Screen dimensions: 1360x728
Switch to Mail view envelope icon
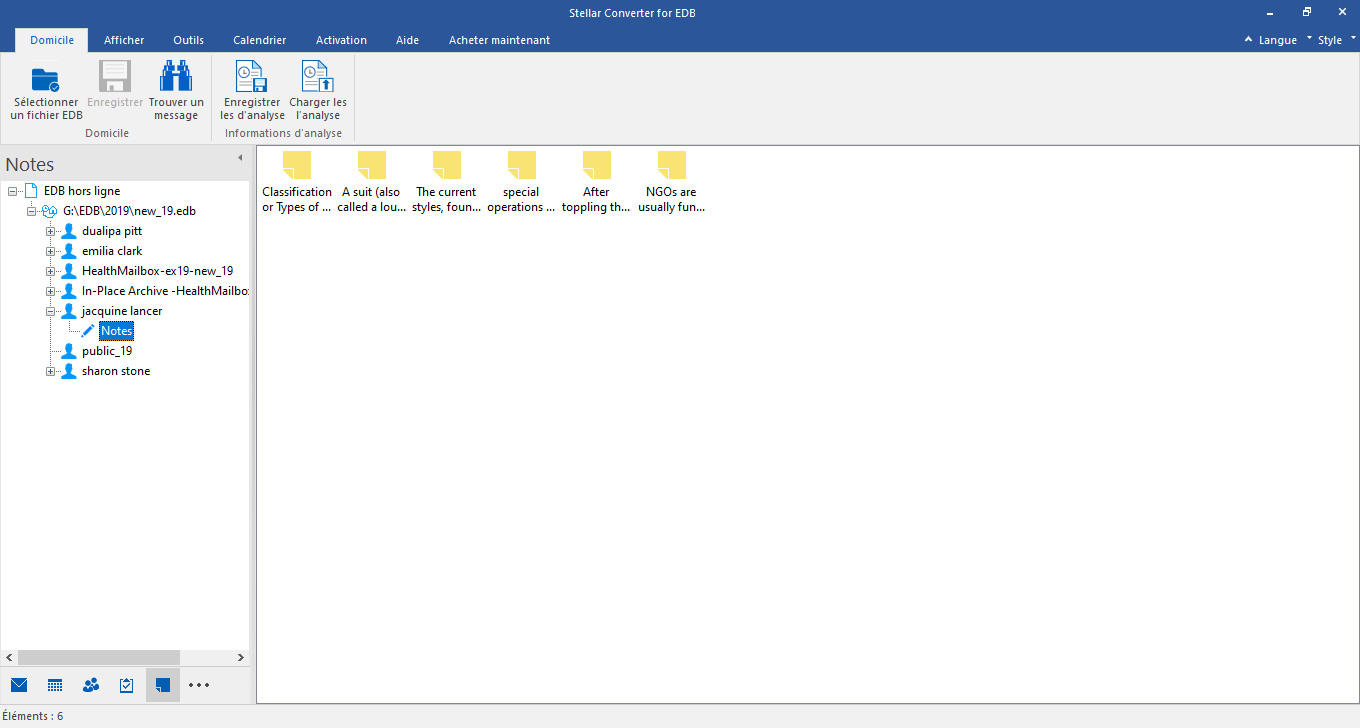click(19, 685)
